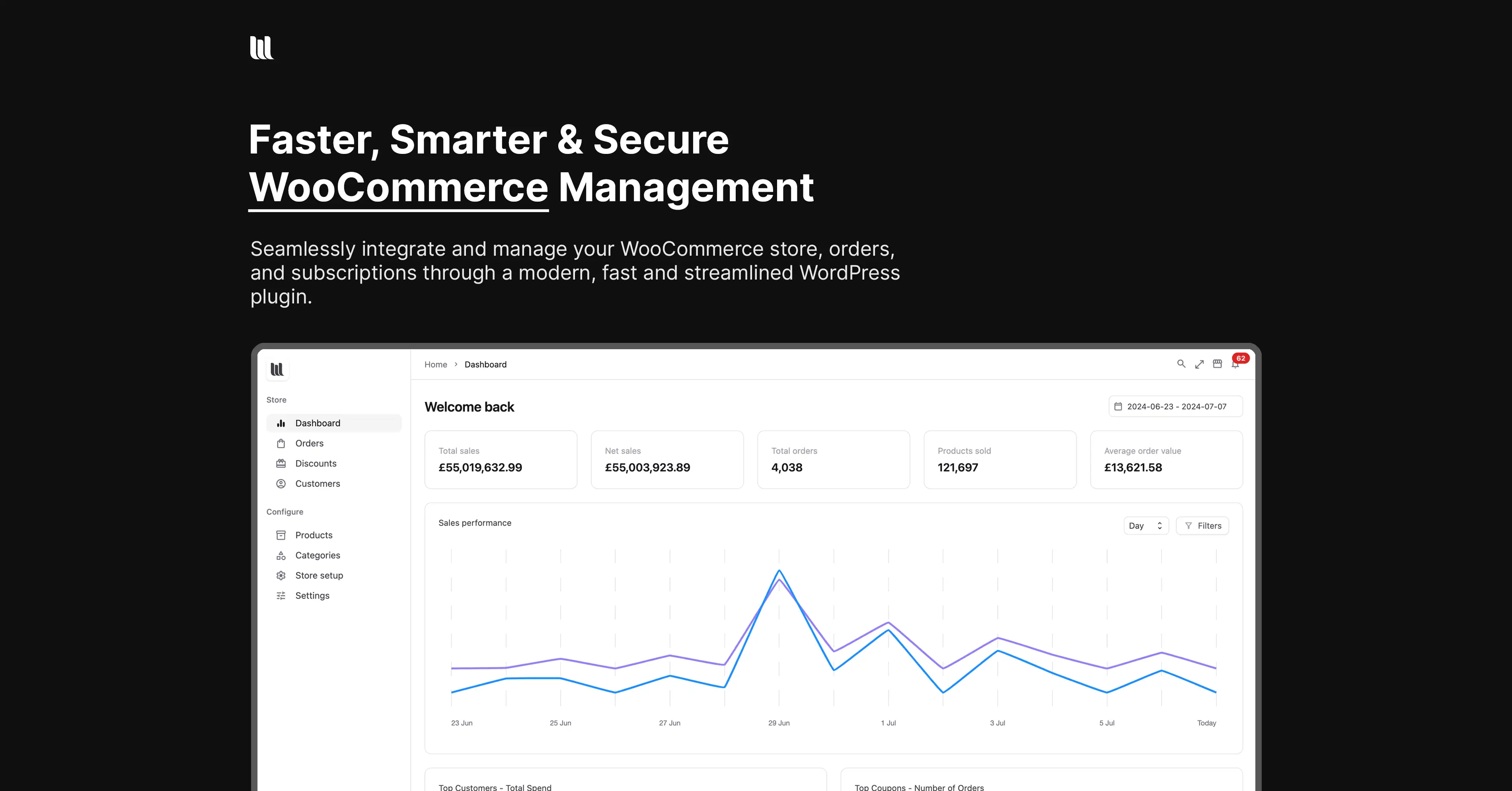Click the Products configure icon
This screenshot has height=791, width=1512.
[x=281, y=534]
